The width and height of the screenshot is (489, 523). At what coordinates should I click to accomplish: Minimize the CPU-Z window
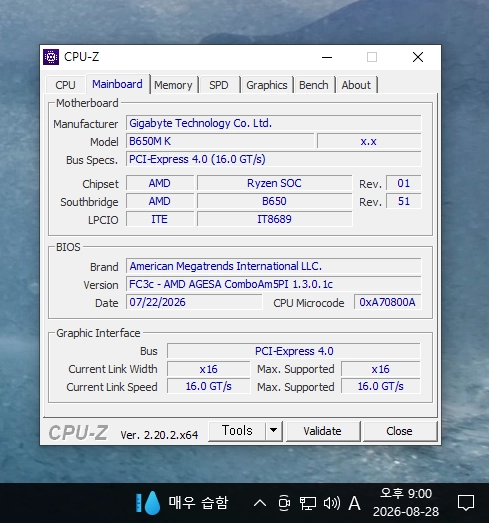coord(327,57)
